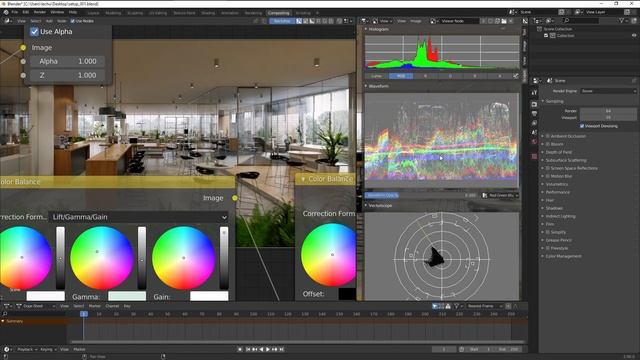Open the View menu in image editor
Screen dimensions: 640x360
(402, 21)
